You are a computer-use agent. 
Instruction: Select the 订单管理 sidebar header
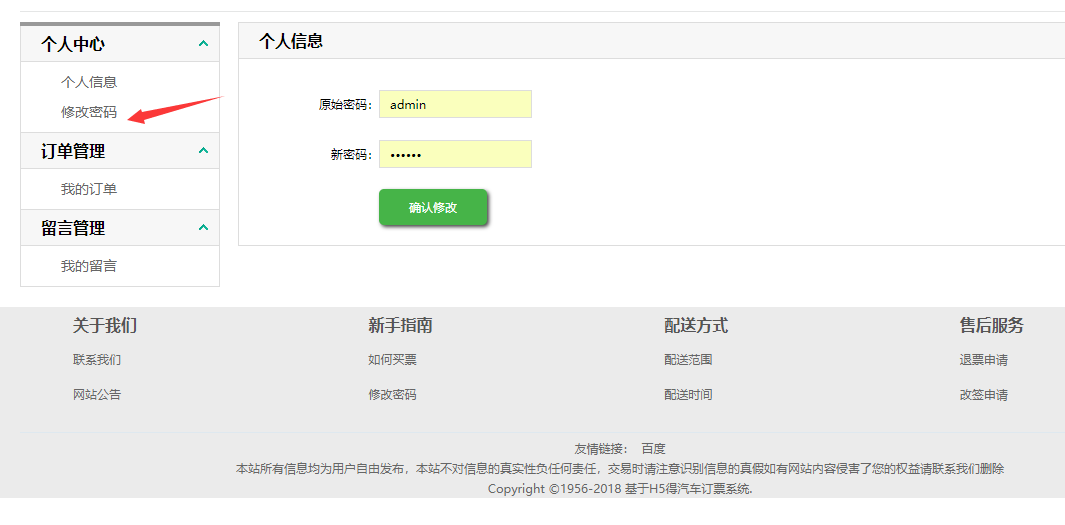tap(120, 151)
